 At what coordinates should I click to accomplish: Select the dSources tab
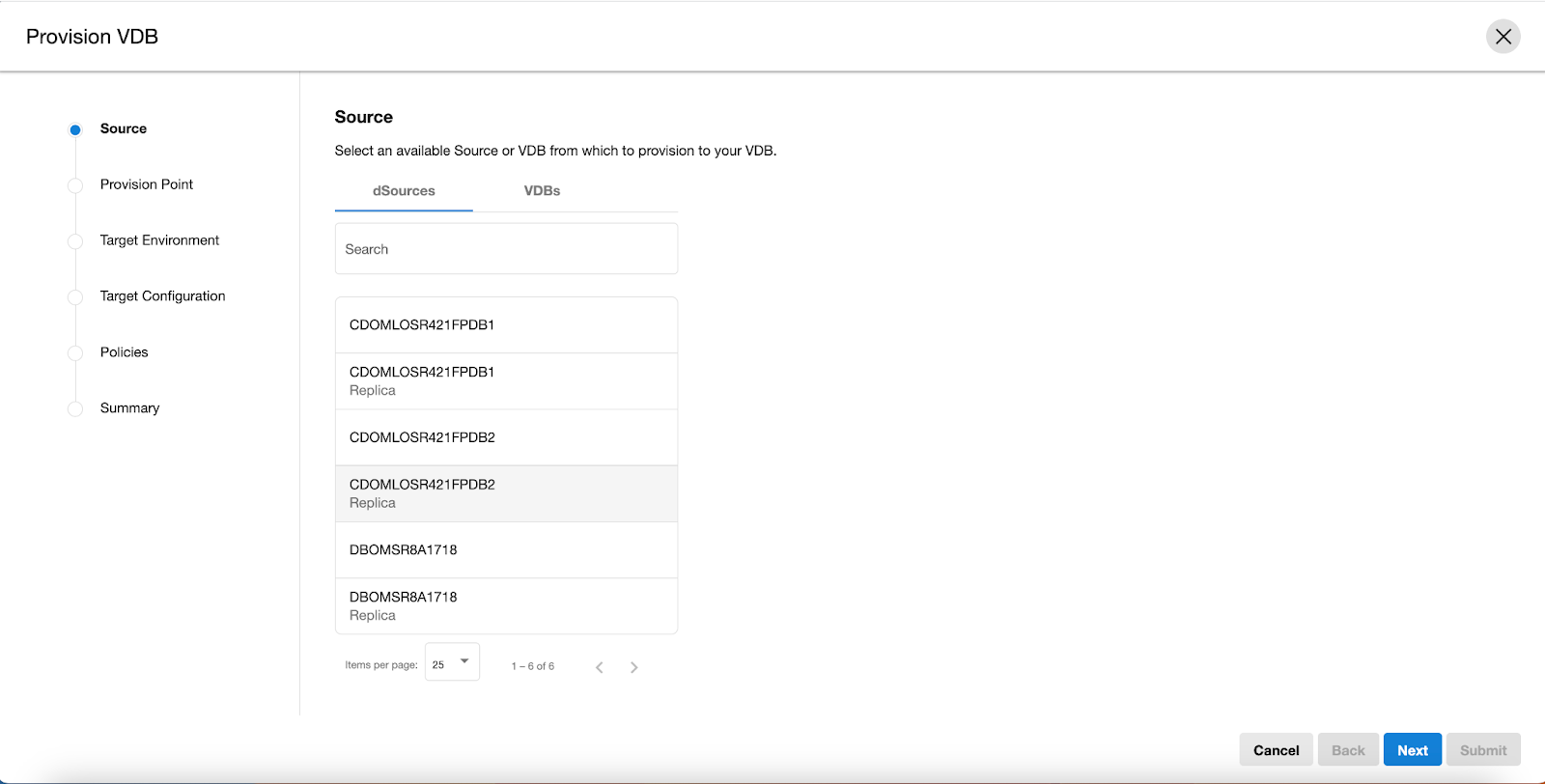tap(404, 191)
